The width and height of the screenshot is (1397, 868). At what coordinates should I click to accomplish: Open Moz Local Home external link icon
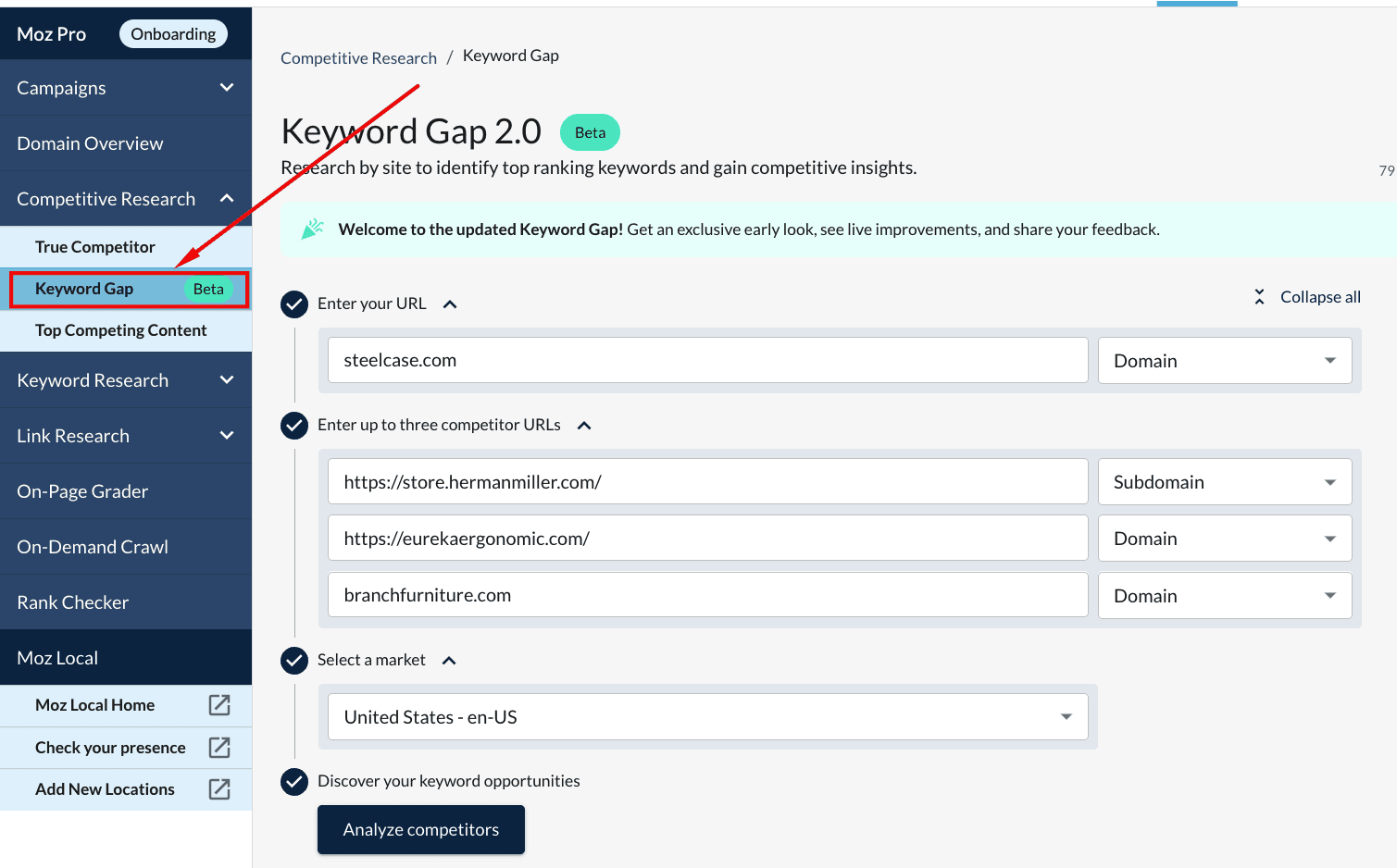click(x=219, y=705)
